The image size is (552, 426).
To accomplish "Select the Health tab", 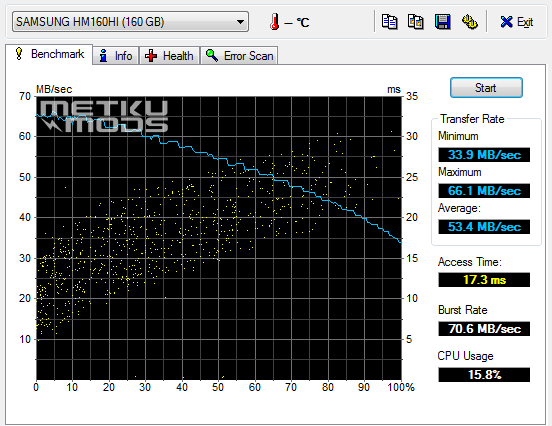I will 170,56.
